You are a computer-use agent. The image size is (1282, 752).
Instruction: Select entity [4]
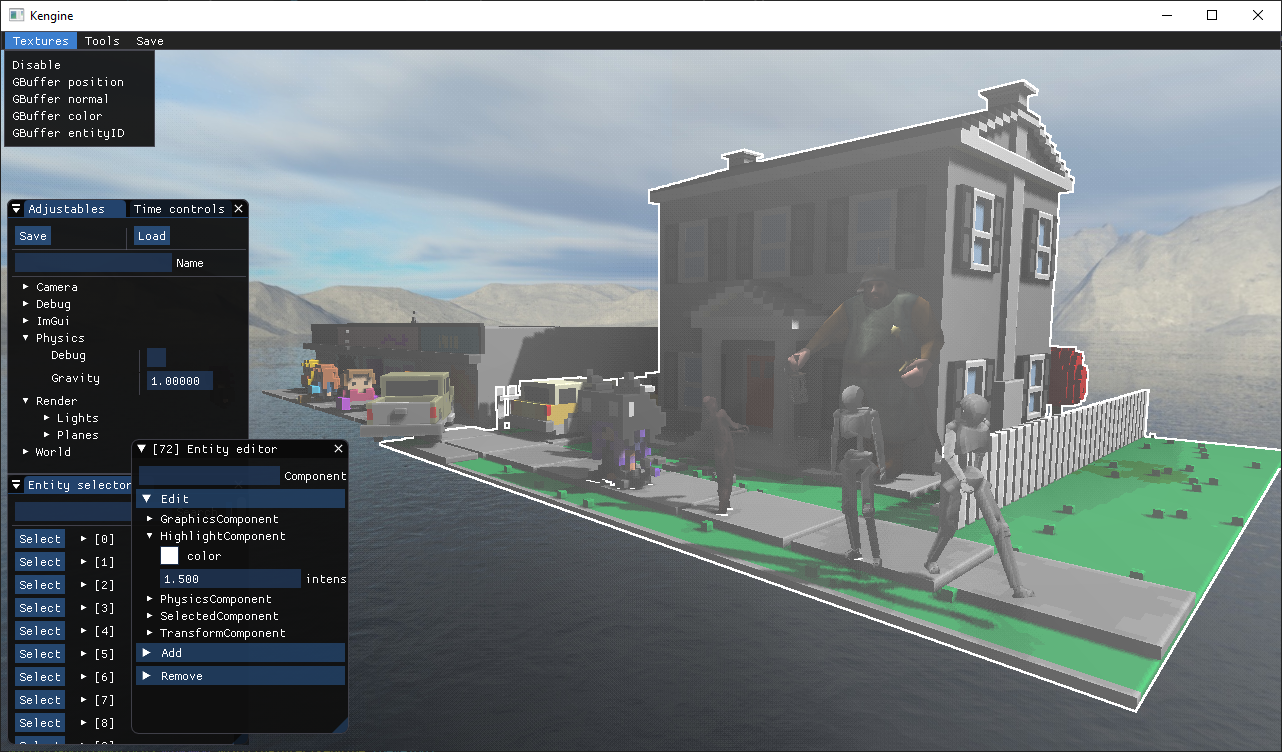click(40, 631)
